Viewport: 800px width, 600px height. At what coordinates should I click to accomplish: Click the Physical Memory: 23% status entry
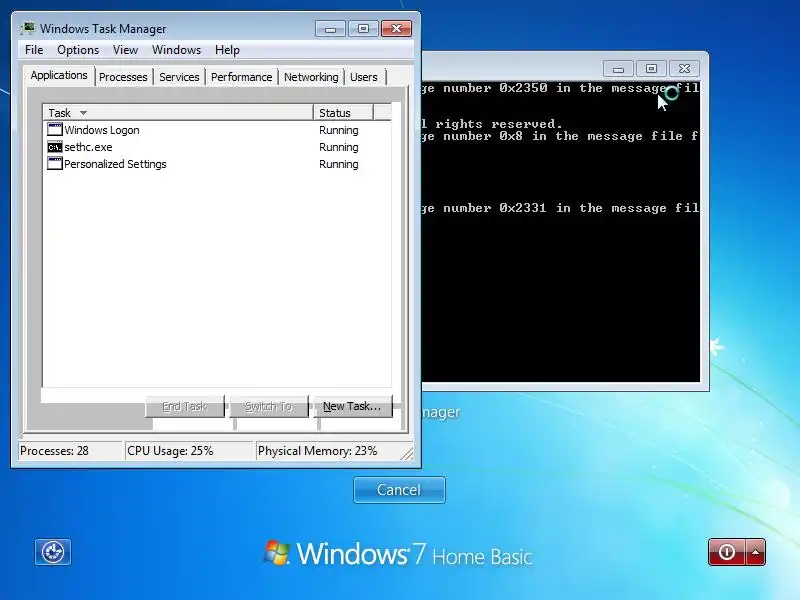point(327,451)
